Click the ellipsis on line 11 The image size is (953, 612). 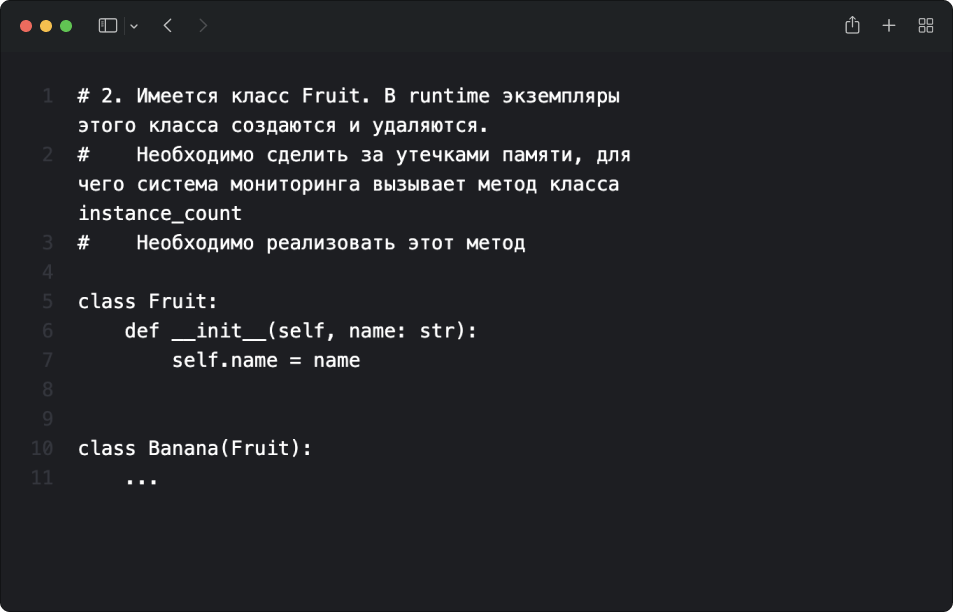click(x=141, y=479)
